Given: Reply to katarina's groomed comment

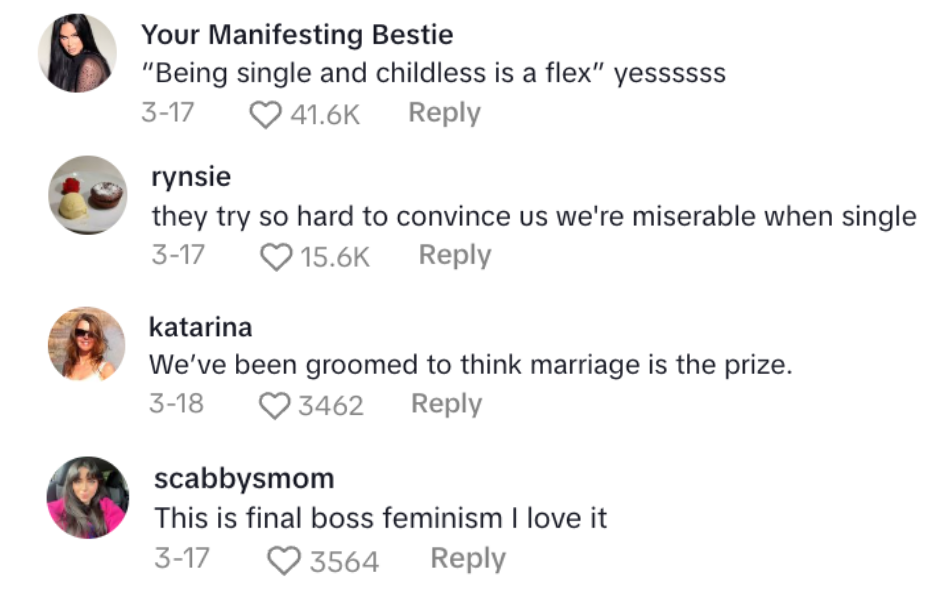Looking at the screenshot, I should [x=446, y=404].
